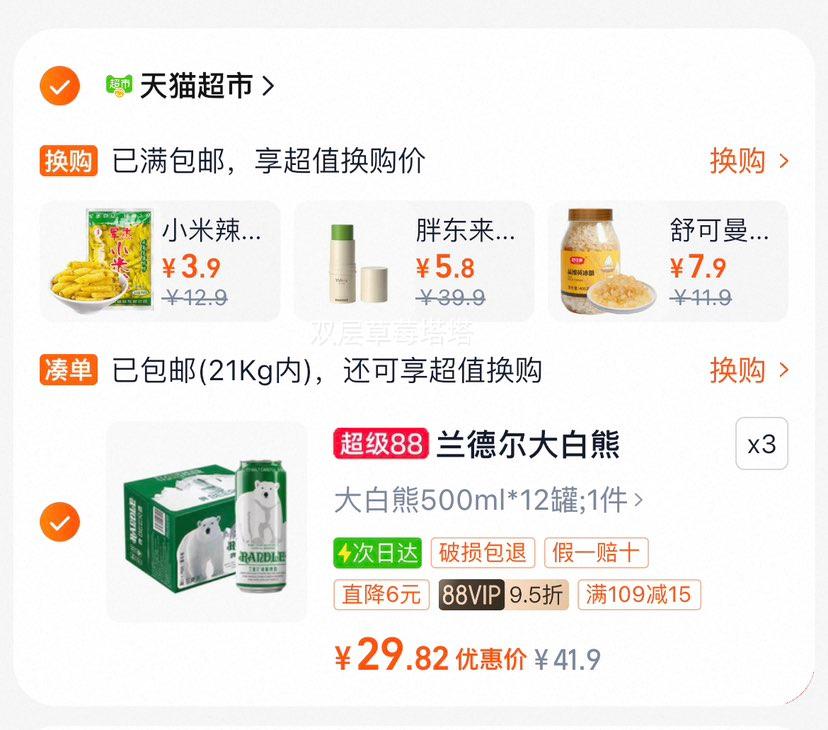Click the red 超级88 badge
This screenshot has height=730, width=828.
pyautogui.click(x=381, y=444)
